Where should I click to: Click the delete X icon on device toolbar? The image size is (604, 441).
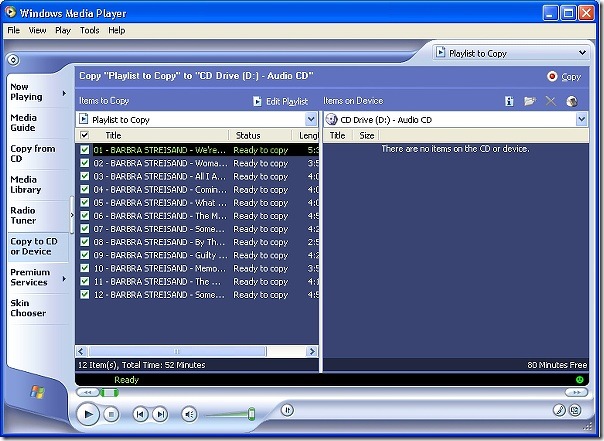551,101
